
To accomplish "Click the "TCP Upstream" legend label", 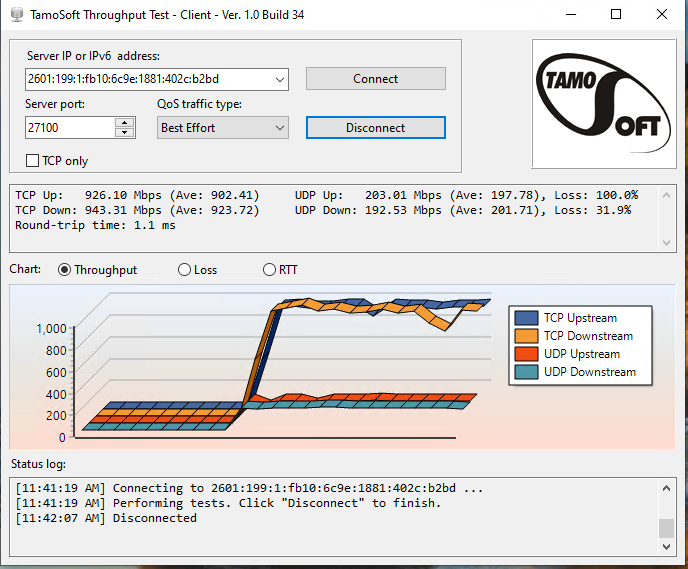I will 580,318.
